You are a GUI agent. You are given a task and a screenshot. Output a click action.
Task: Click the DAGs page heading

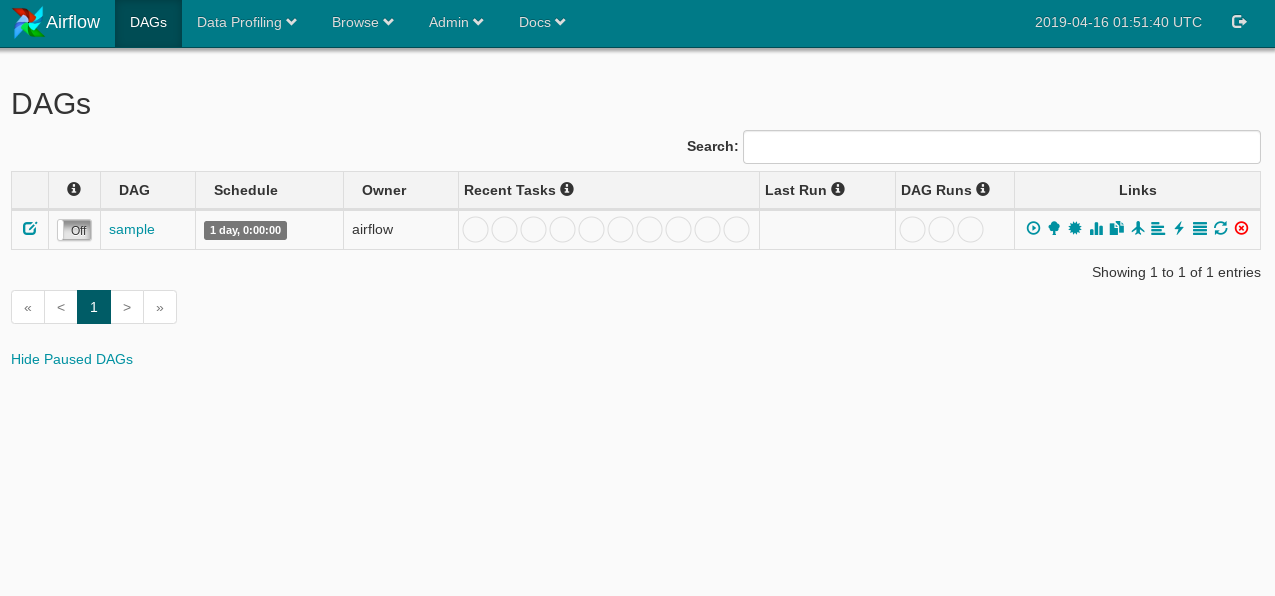point(51,104)
